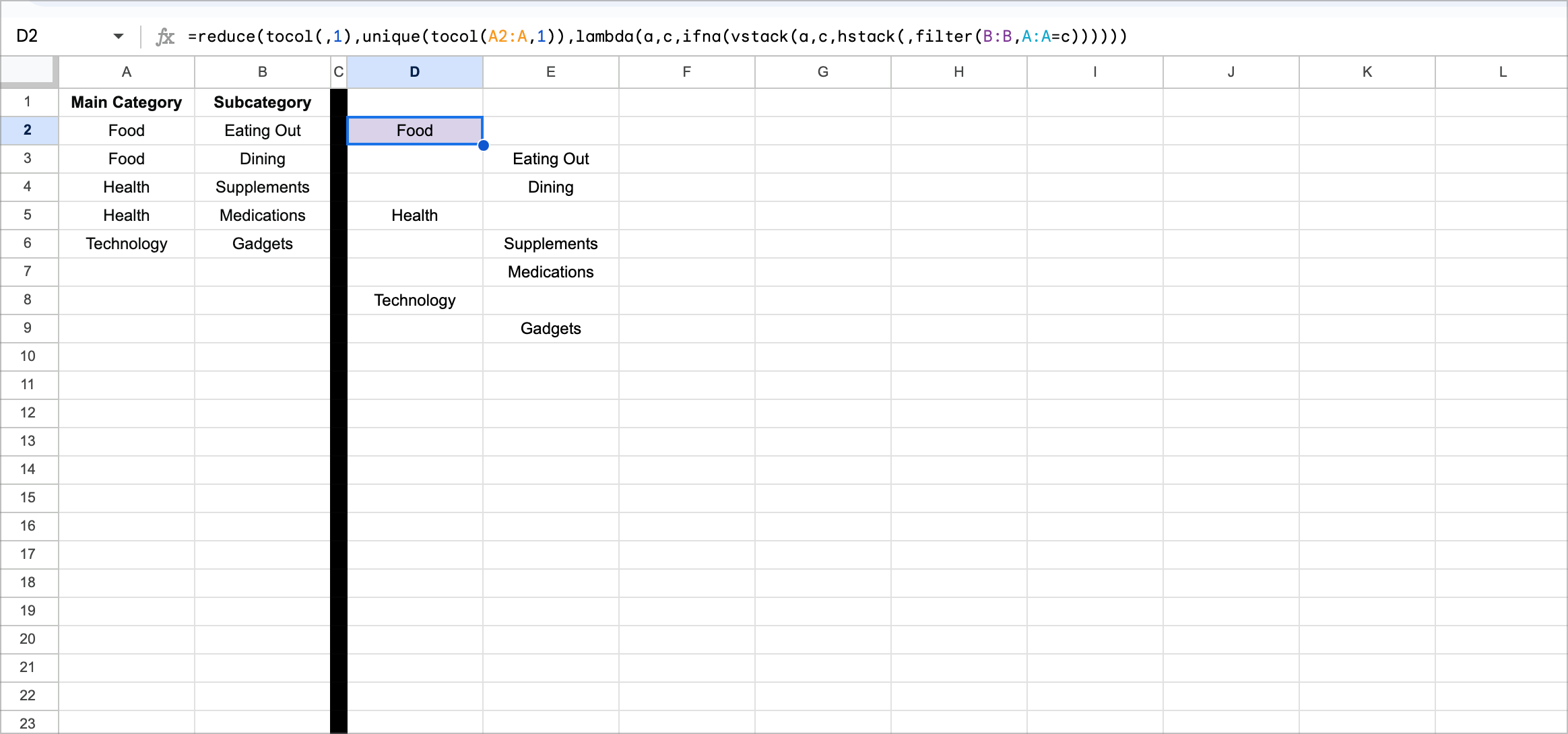Click inside the formula bar text

(657, 36)
